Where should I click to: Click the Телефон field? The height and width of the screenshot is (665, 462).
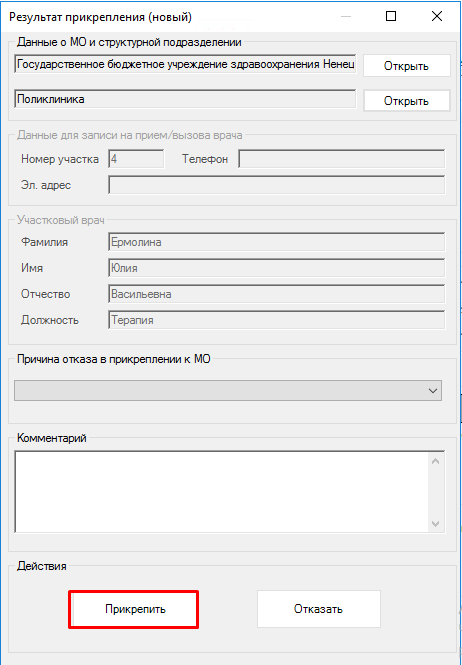click(x=342, y=159)
